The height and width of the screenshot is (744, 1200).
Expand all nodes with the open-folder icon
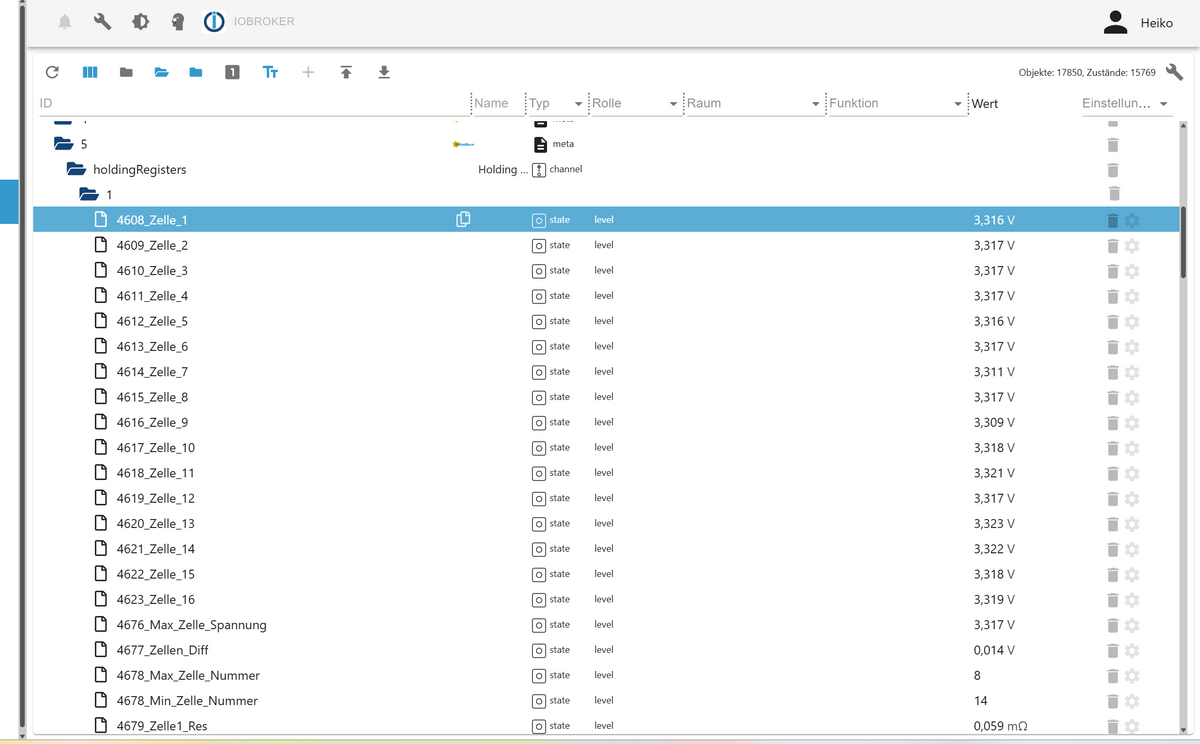161,72
